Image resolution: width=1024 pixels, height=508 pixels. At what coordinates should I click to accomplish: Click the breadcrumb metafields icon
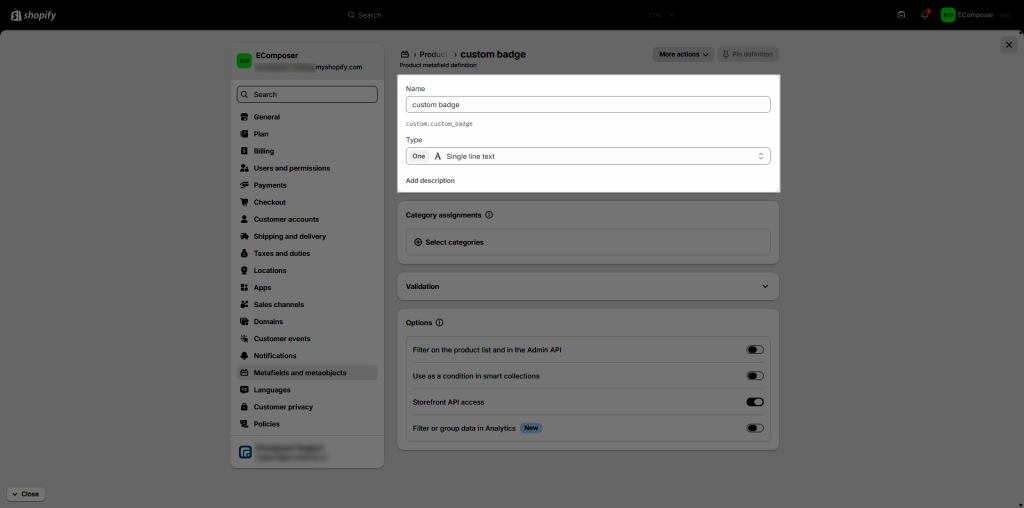click(405, 55)
